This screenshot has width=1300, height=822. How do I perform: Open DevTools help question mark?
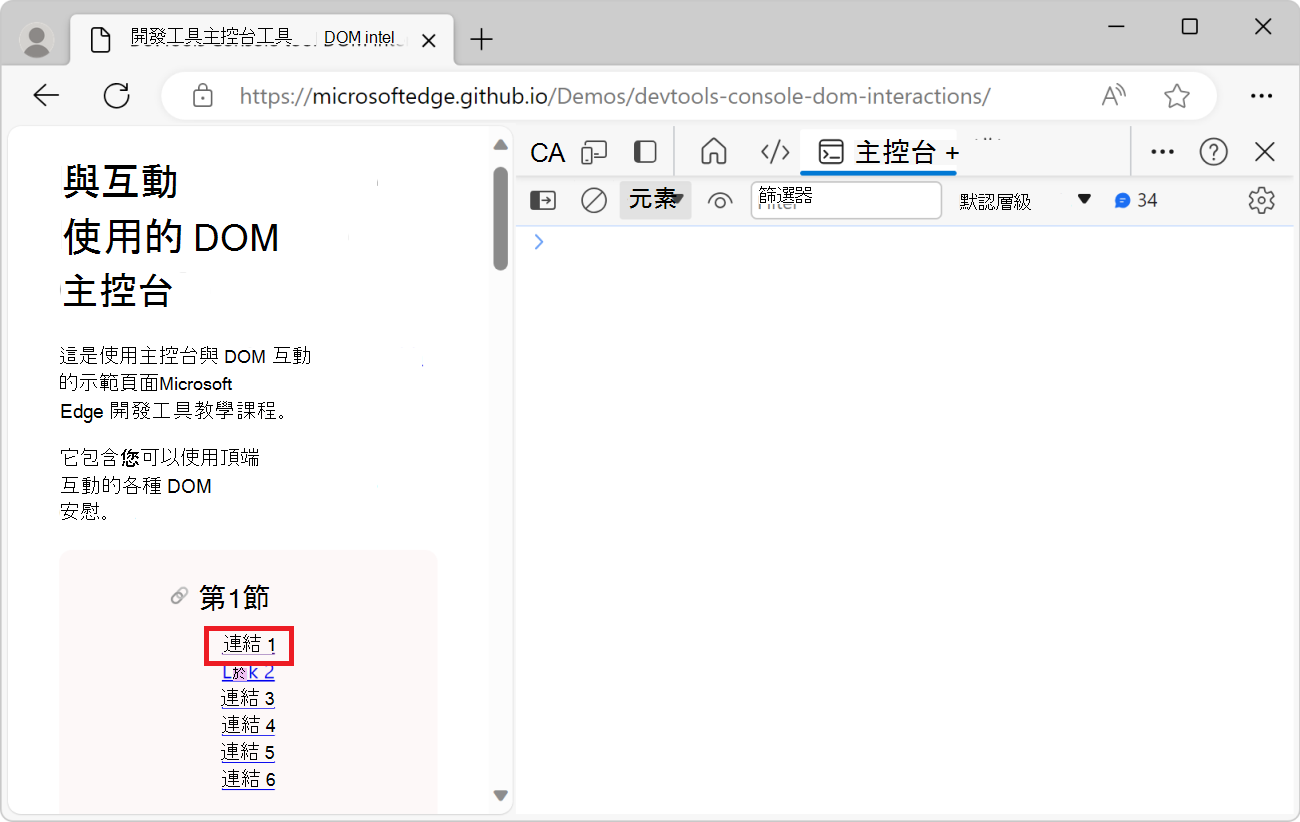tap(1214, 152)
